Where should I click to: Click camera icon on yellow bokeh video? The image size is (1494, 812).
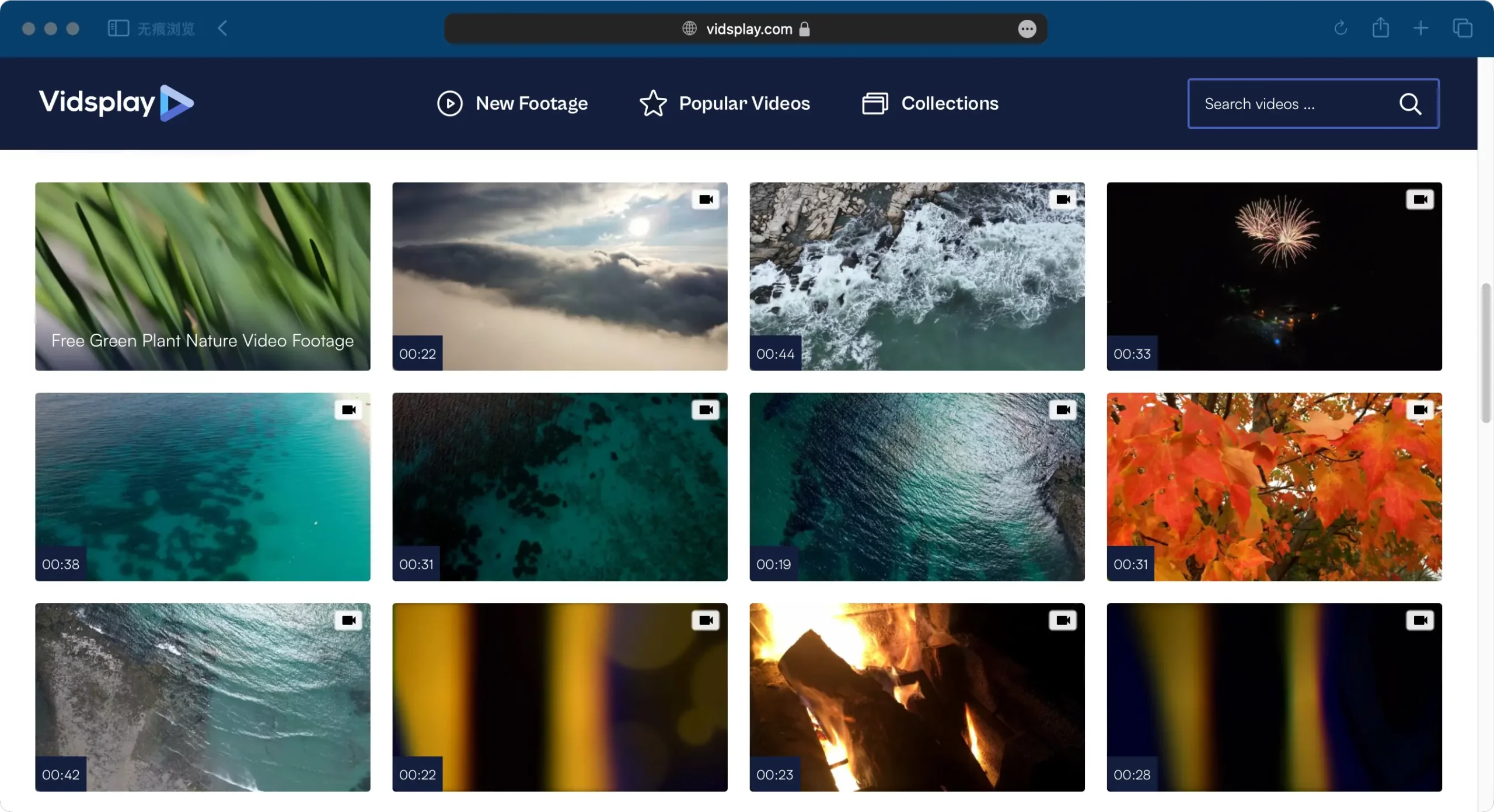[x=706, y=620]
